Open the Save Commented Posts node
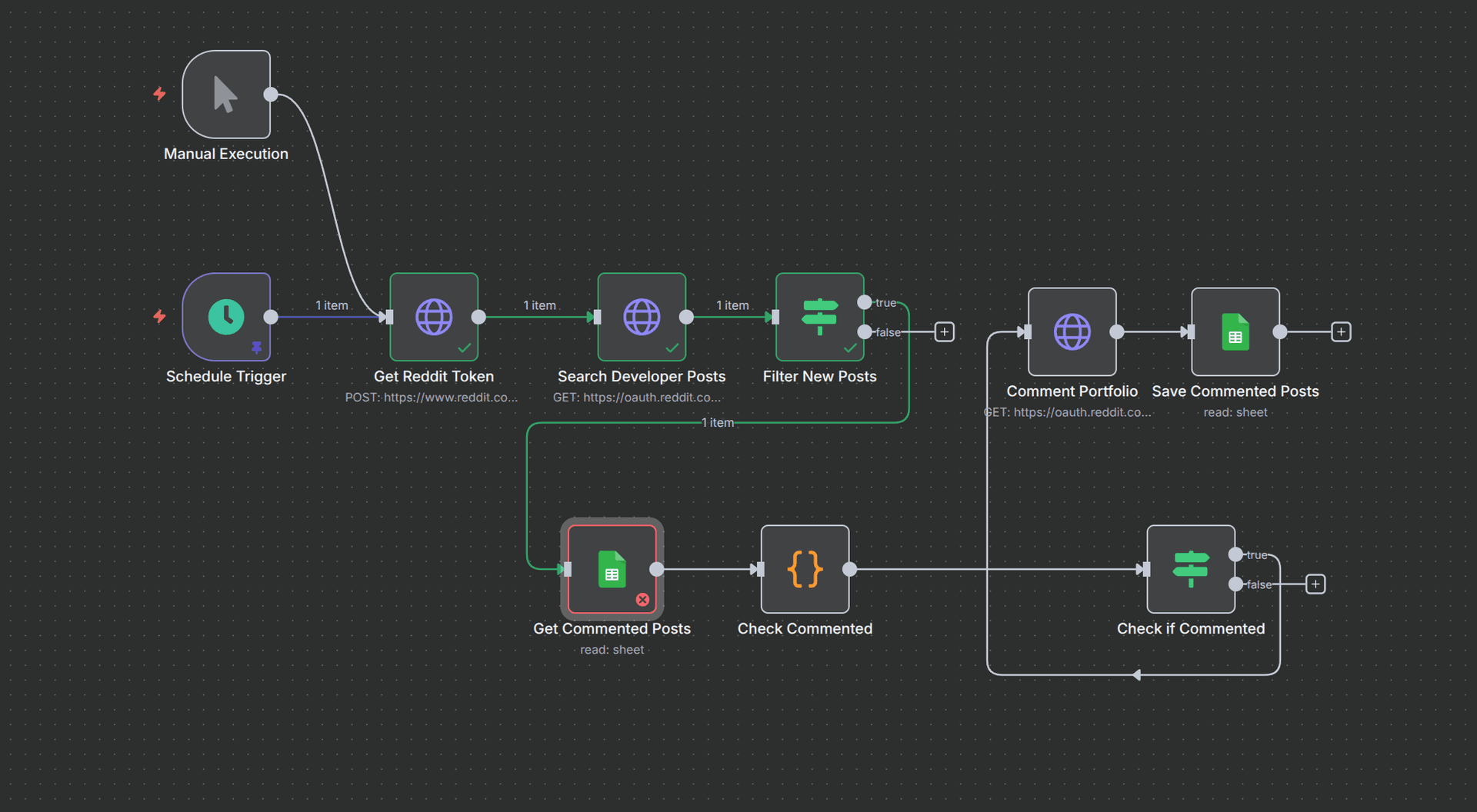This screenshot has height=812, width=1477. pyautogui.click(x=1235, y=331)
